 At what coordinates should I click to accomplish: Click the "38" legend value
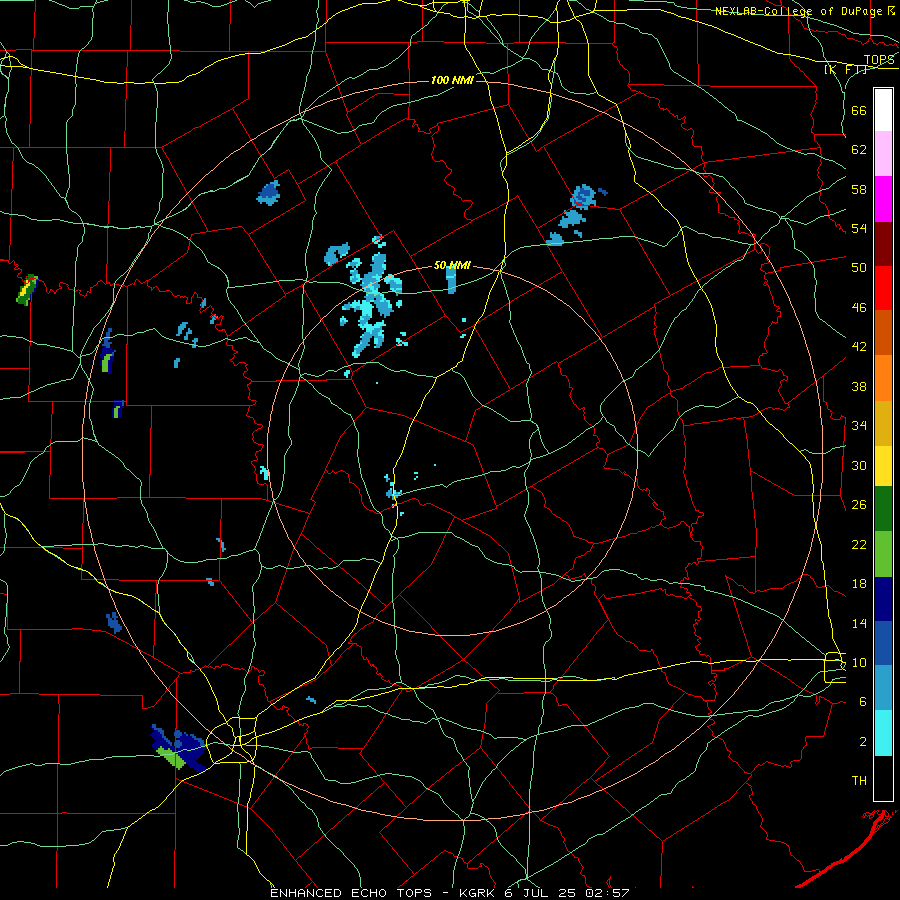coord(859,386)
